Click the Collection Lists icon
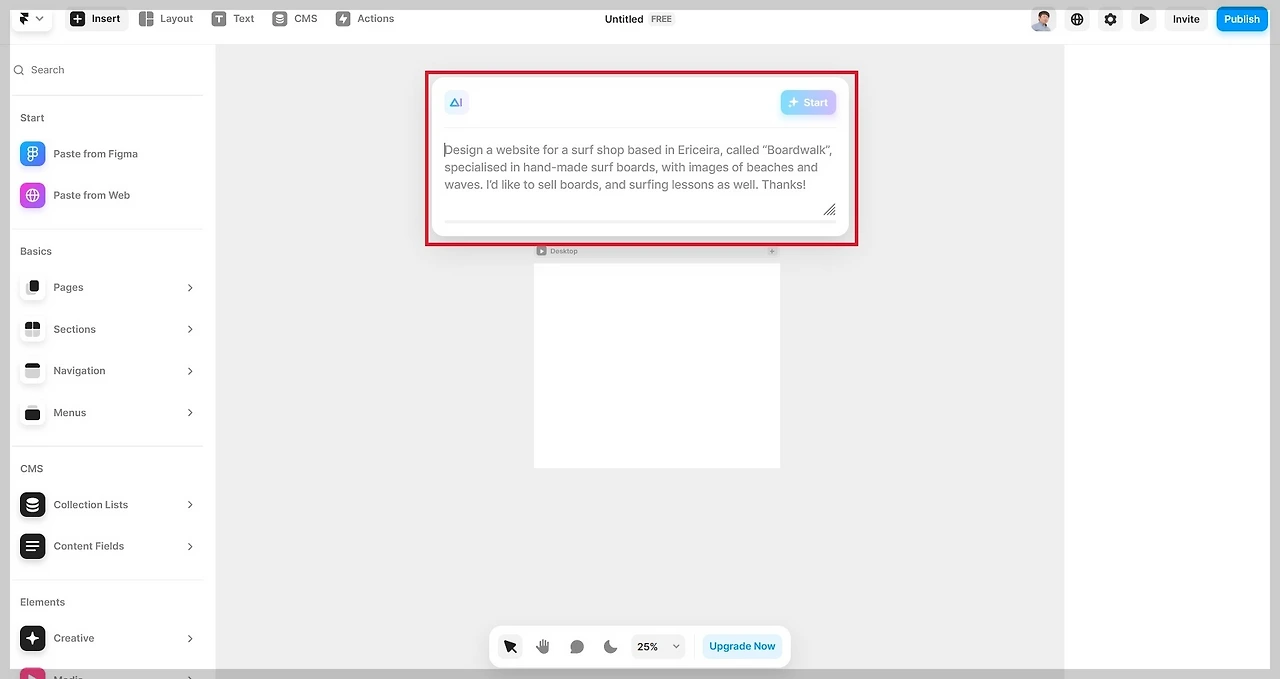1280x679 pixels. 33,505
